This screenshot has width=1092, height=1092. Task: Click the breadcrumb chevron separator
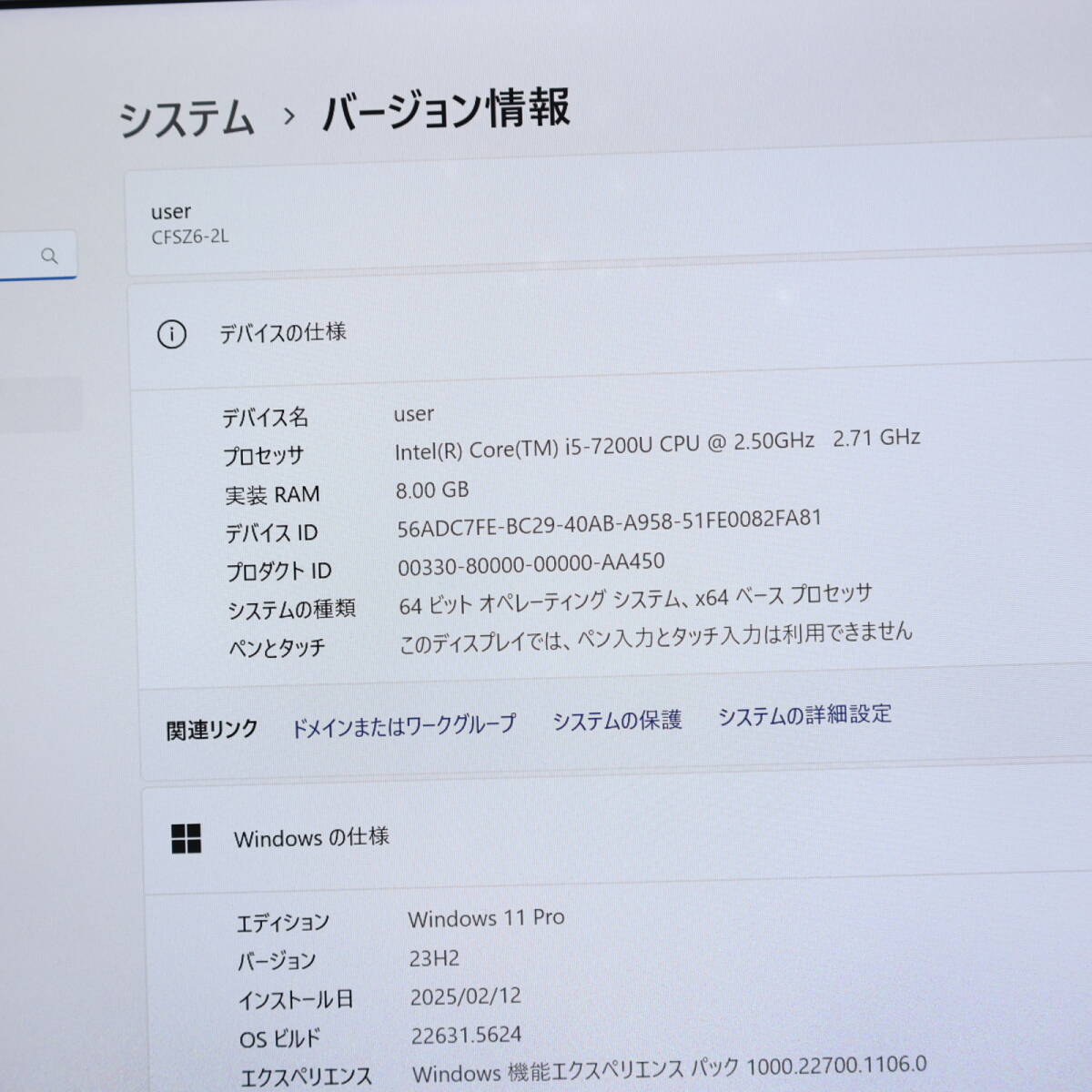(x=289, y=116)
